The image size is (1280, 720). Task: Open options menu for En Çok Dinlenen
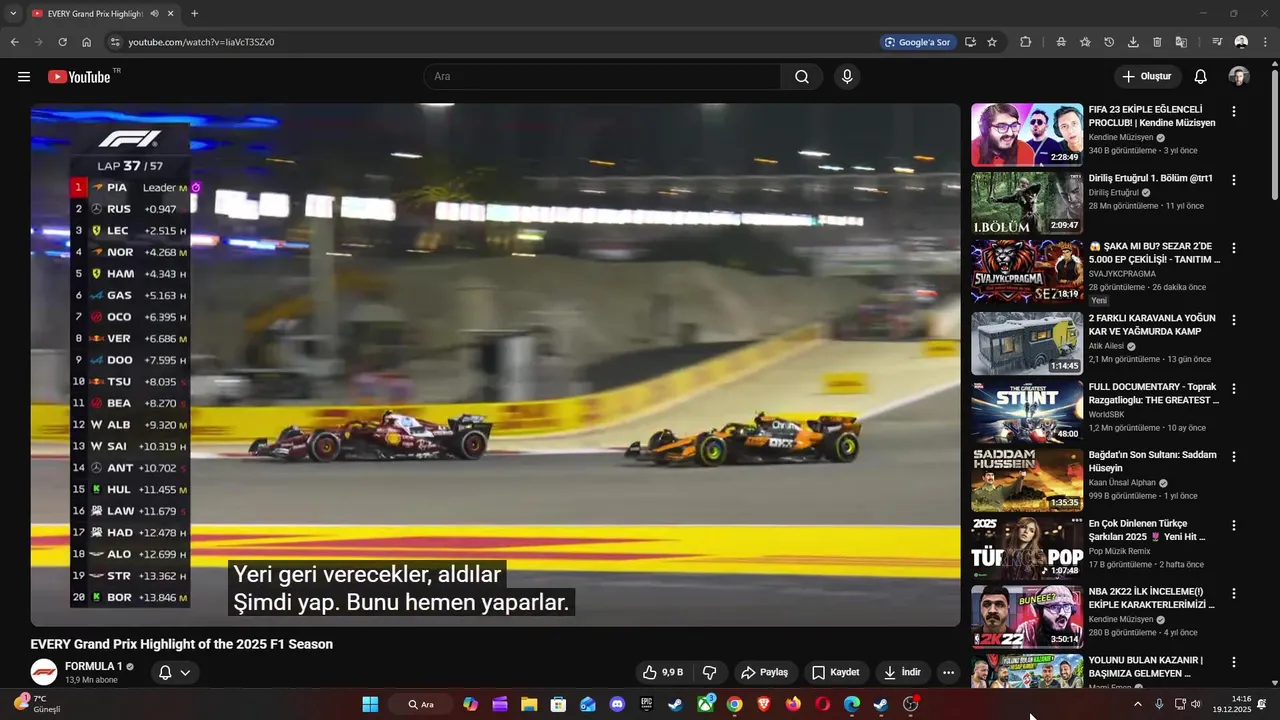pyautogui.click(x=1234, y=525)
